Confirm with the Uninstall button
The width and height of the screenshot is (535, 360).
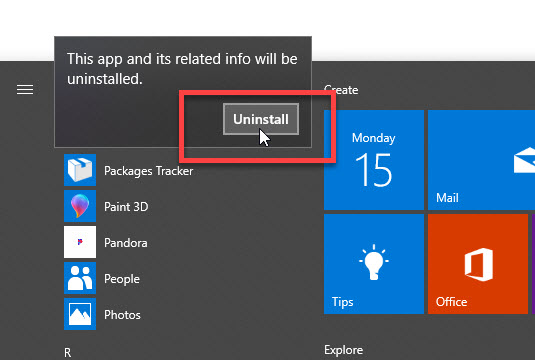261,119
